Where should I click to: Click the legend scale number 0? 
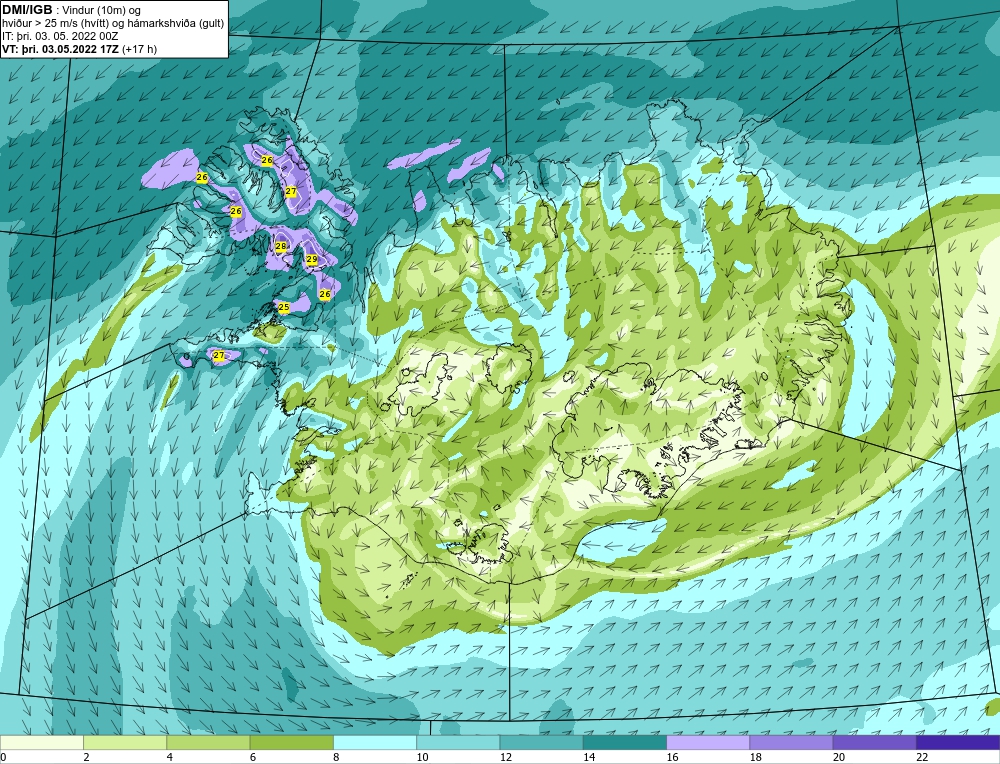point(3,758)
